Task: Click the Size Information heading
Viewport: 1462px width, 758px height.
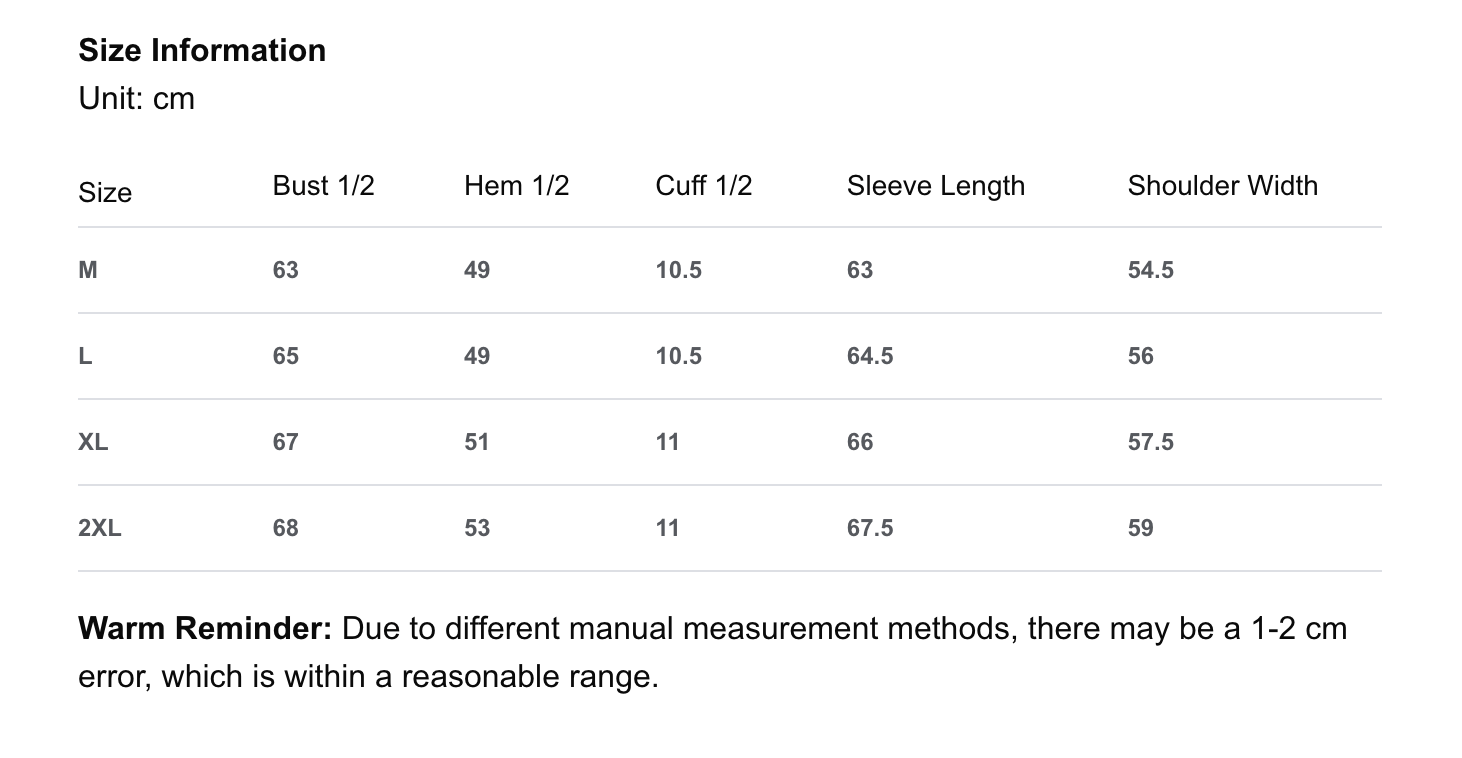Action: point(202,50)
